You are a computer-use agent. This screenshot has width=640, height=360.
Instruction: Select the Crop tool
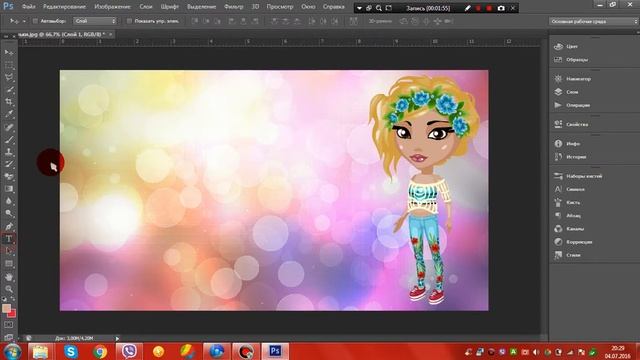(x=9, y=102)
